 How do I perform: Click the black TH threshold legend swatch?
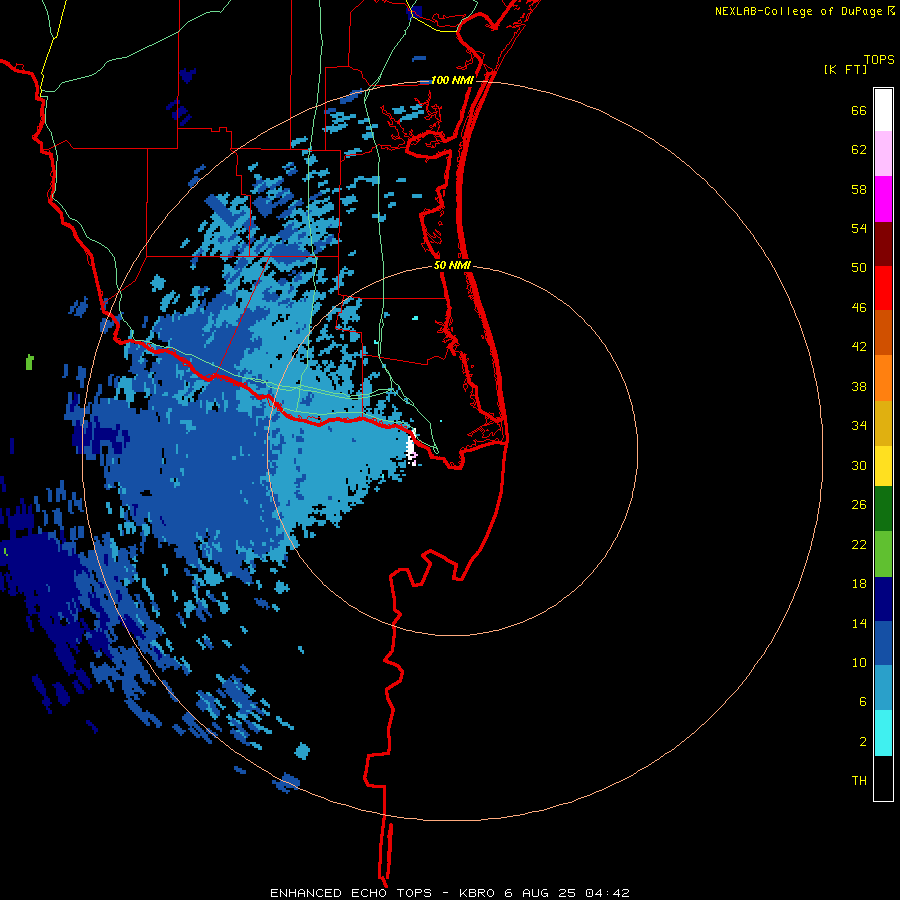[x=883, y=778]
